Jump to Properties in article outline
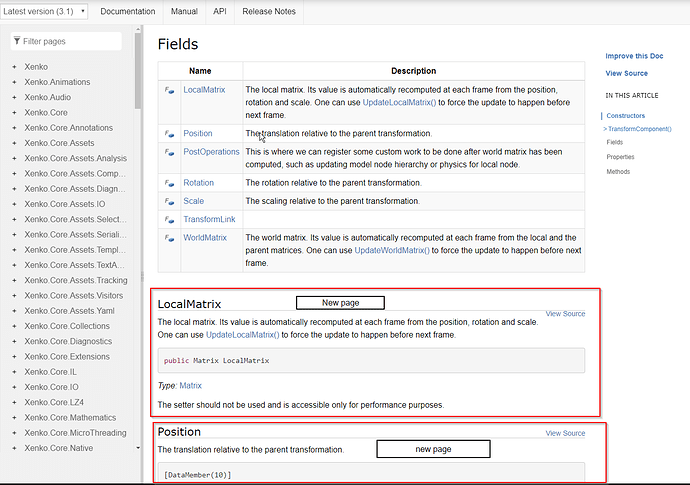This screenshot has width=690, height=485. tap(620, 157)
